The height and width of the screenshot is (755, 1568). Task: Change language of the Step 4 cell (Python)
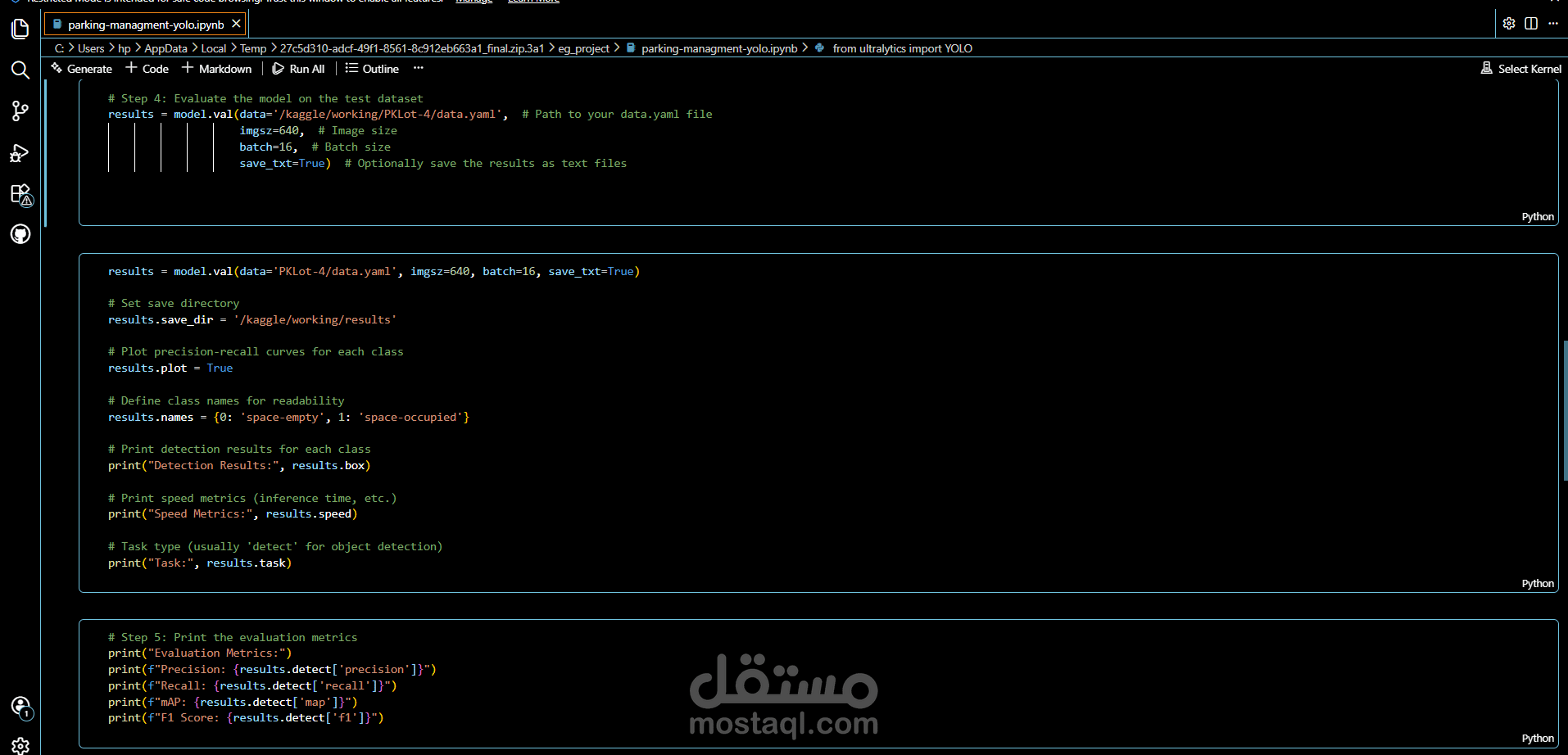tap(1538, 216)
